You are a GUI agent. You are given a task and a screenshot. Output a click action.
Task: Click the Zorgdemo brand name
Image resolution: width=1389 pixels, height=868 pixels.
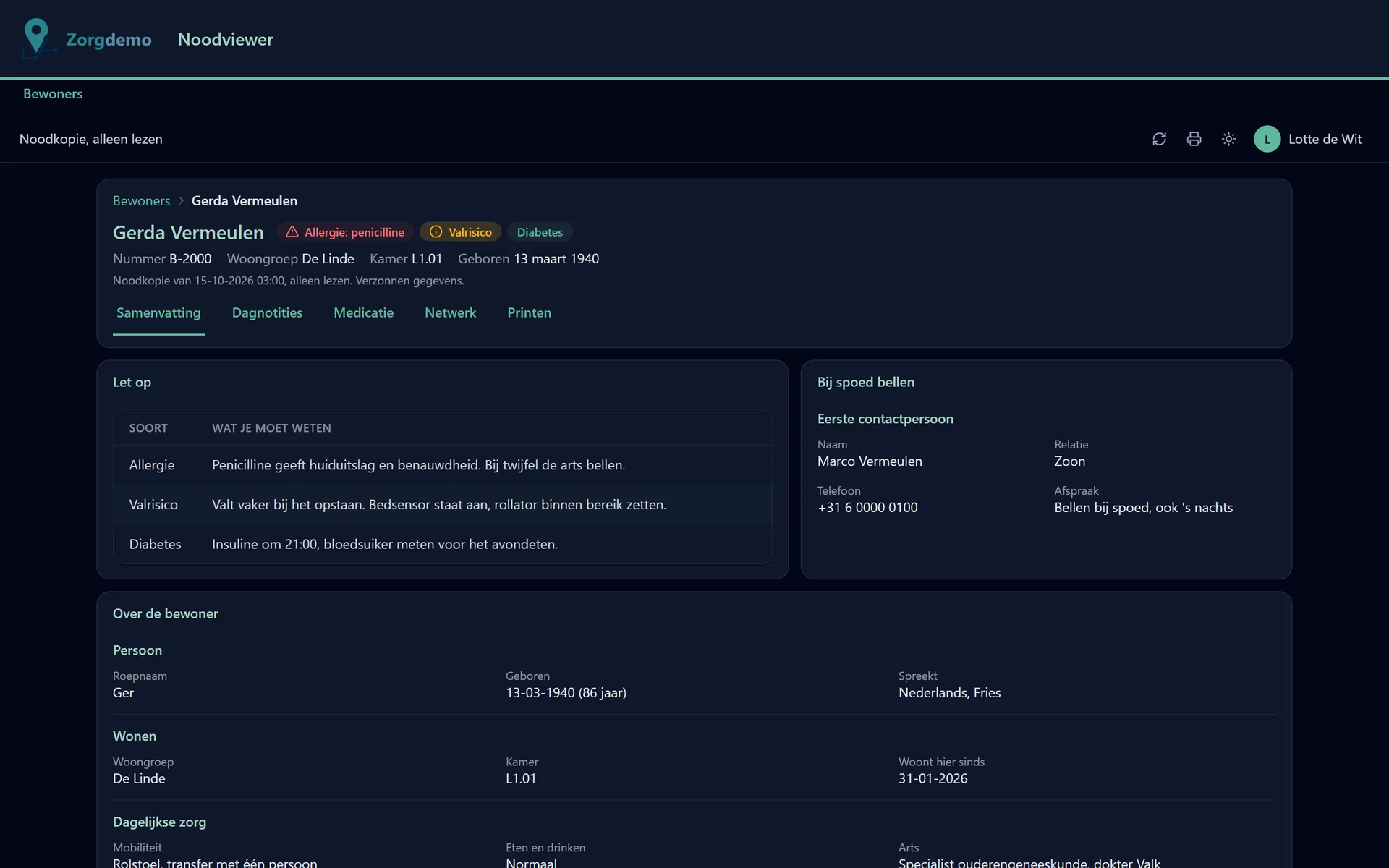tap(109, 39)
